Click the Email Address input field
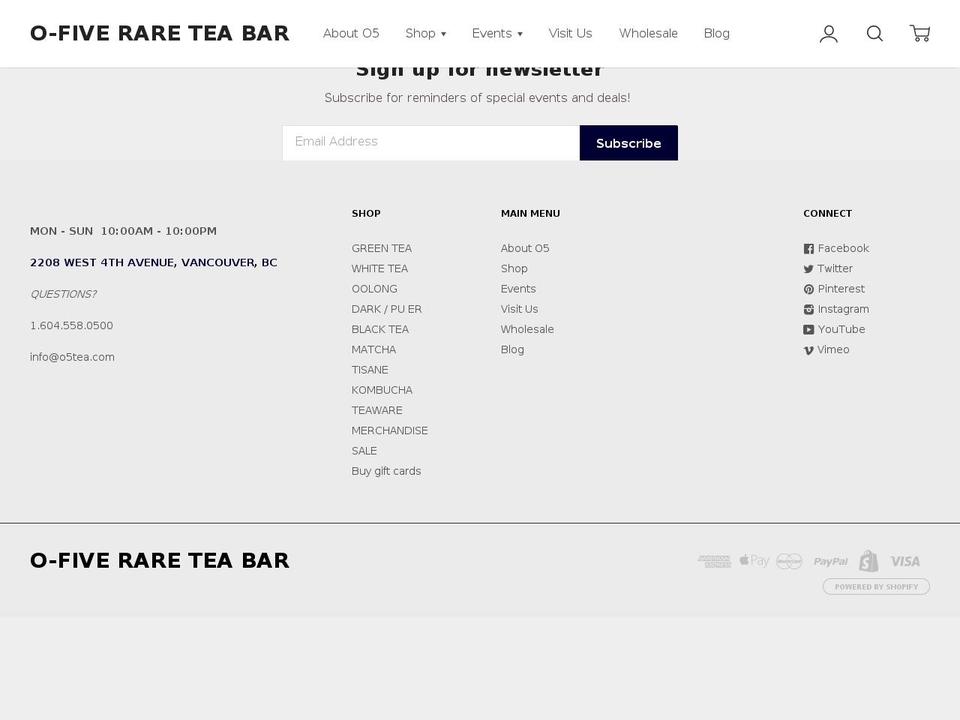This screenshot has height=720, width=960. coord(431,143)
